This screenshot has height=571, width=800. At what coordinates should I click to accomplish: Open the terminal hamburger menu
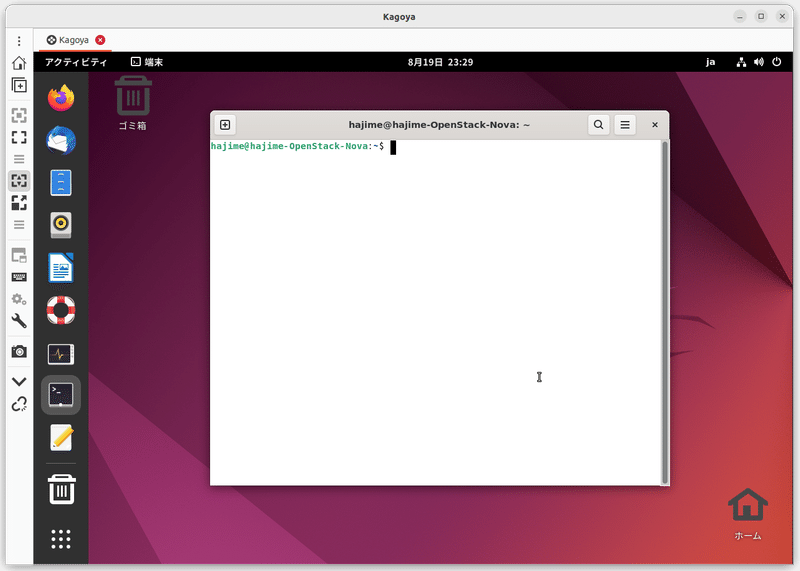pos(625,125)
